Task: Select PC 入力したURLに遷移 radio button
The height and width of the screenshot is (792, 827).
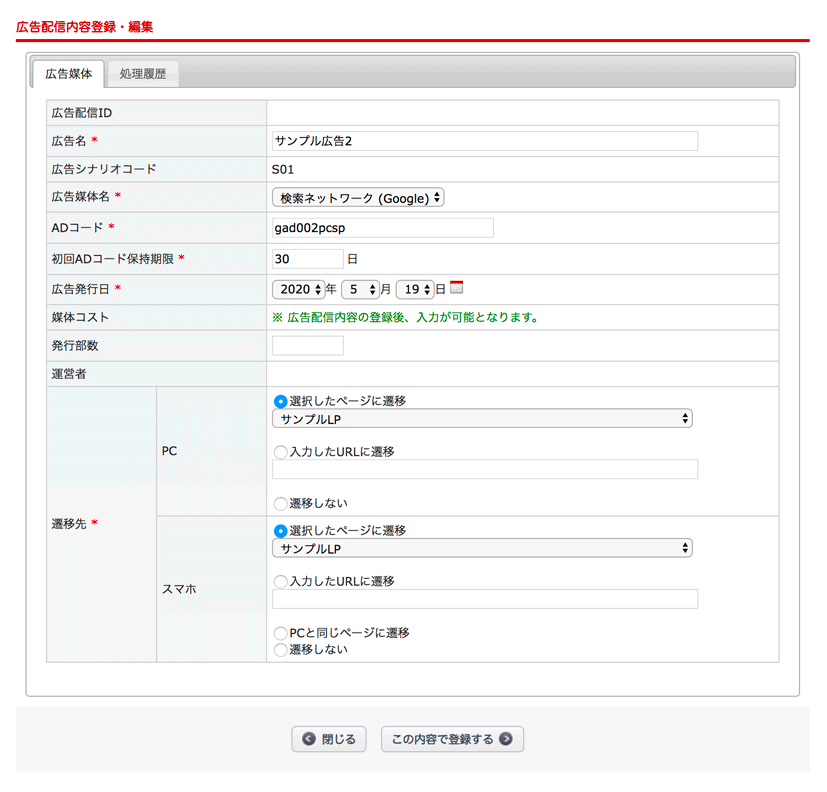Action: pos(280,452)
